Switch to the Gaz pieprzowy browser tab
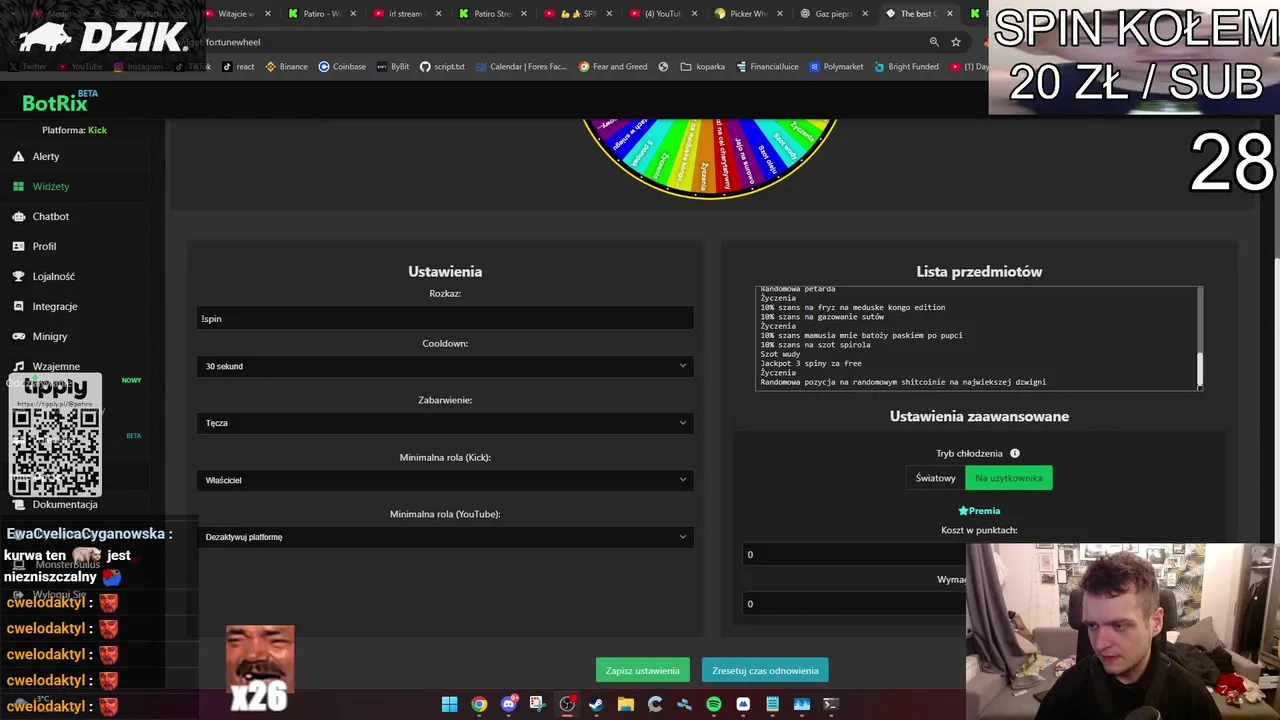The image size is (1280, 720). 836,14
